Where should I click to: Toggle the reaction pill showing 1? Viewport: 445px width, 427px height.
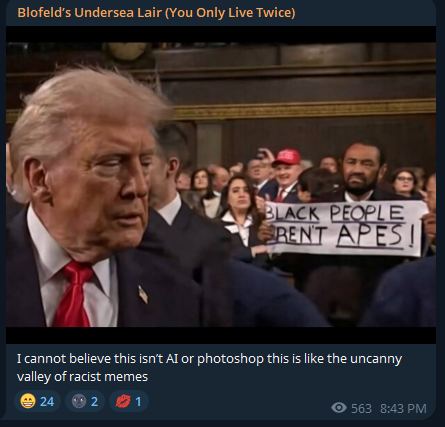pos(129,401)
